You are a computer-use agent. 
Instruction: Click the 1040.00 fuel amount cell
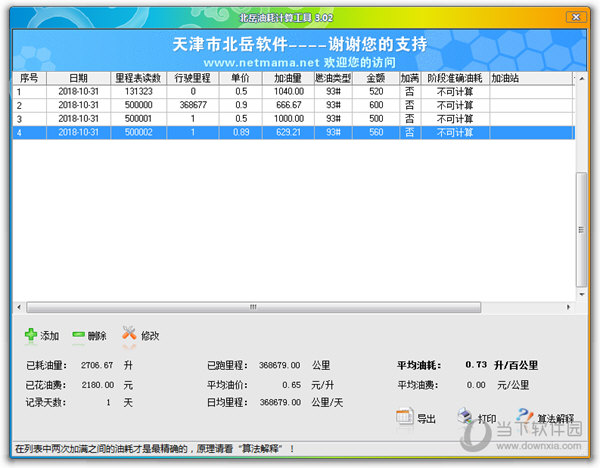click(x=289, y=92)
